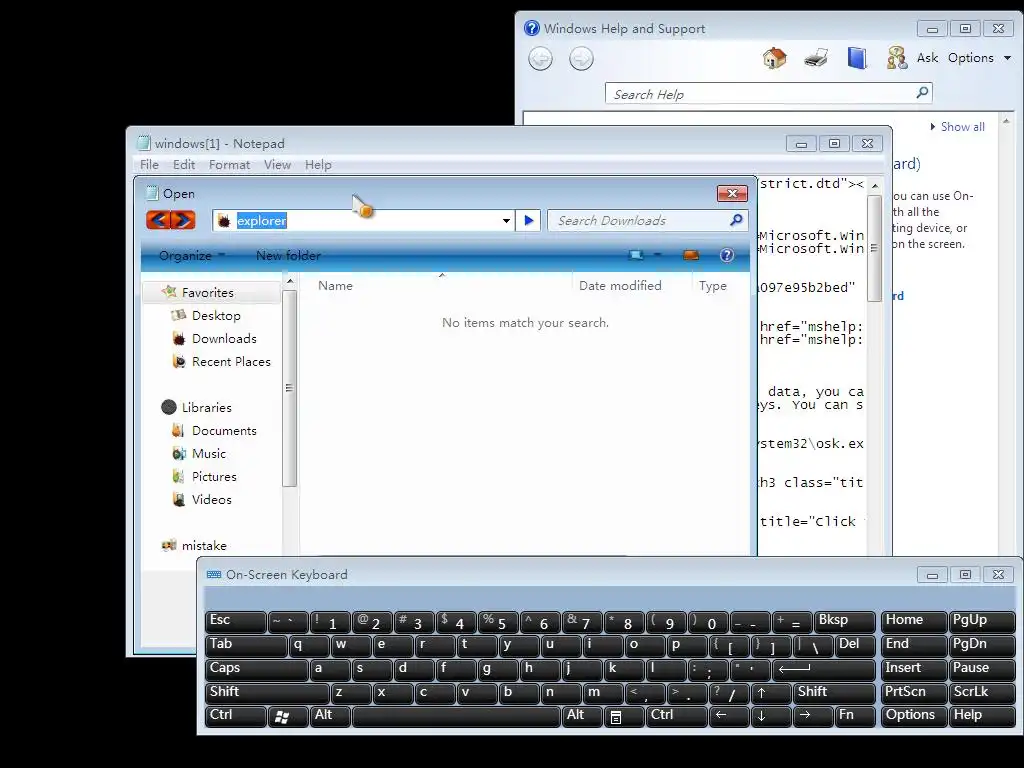
Task: Click address box containing explorer
Action: (366, 221)
